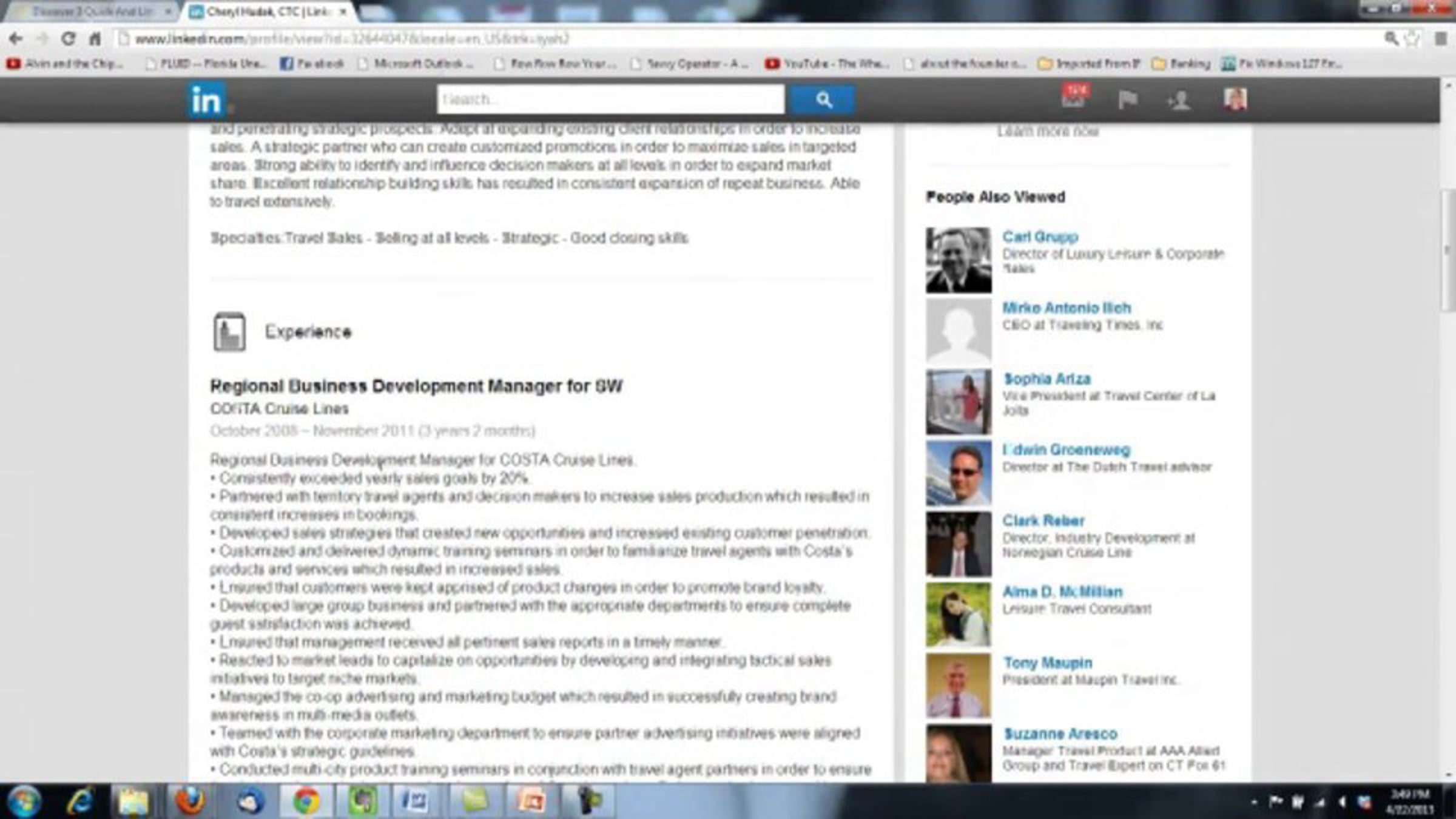This screenshot has width=1456, height=819.
Task: Reload the page with browser refresh icon
Action: coord(69,39)
